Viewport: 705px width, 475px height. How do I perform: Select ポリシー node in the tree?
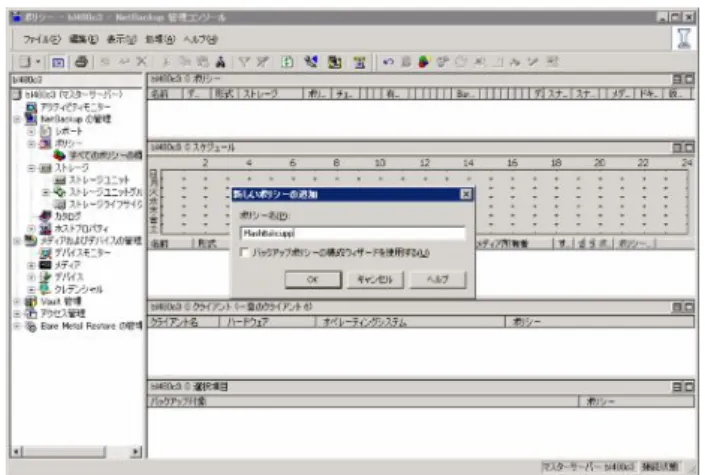[69, 143]
